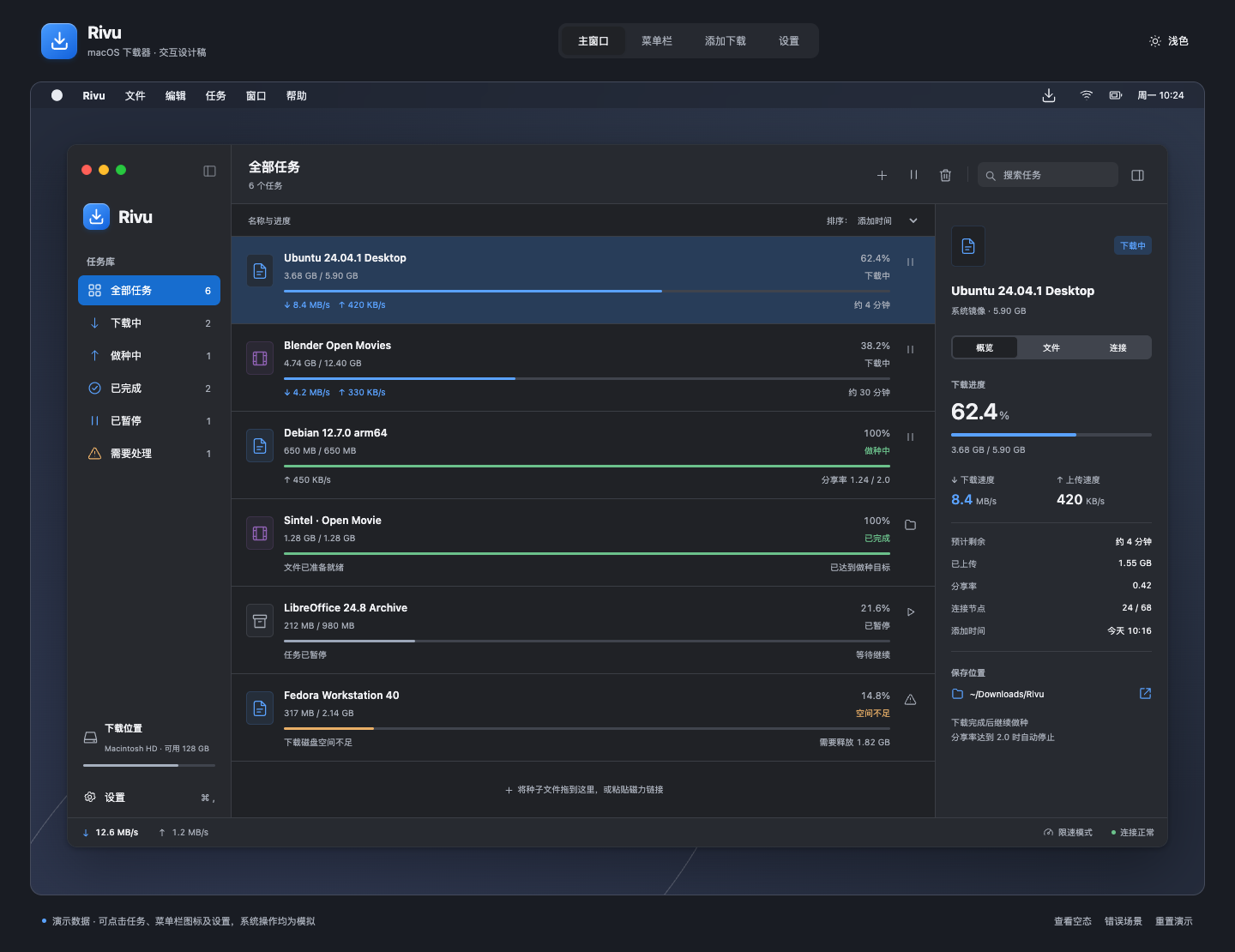
Task: Open the 设置 tab at the top
Action: [789, 41]
